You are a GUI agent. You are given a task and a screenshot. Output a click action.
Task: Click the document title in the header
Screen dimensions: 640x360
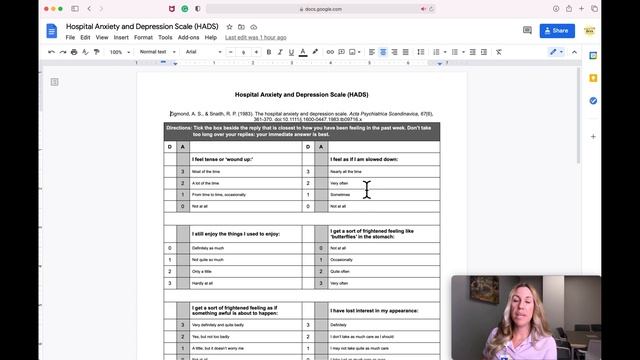point(142,27)
